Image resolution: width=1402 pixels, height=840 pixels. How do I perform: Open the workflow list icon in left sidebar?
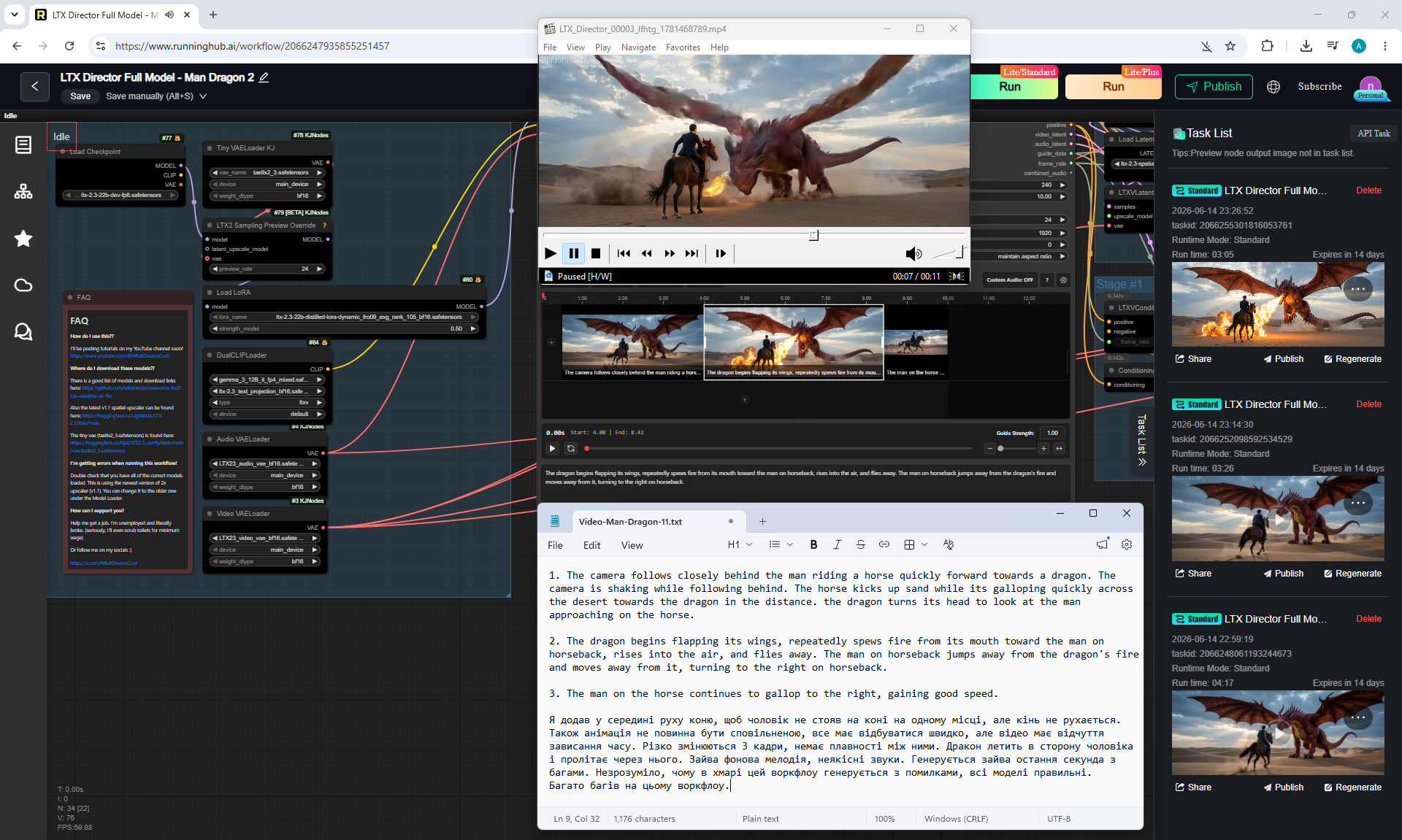23,145
